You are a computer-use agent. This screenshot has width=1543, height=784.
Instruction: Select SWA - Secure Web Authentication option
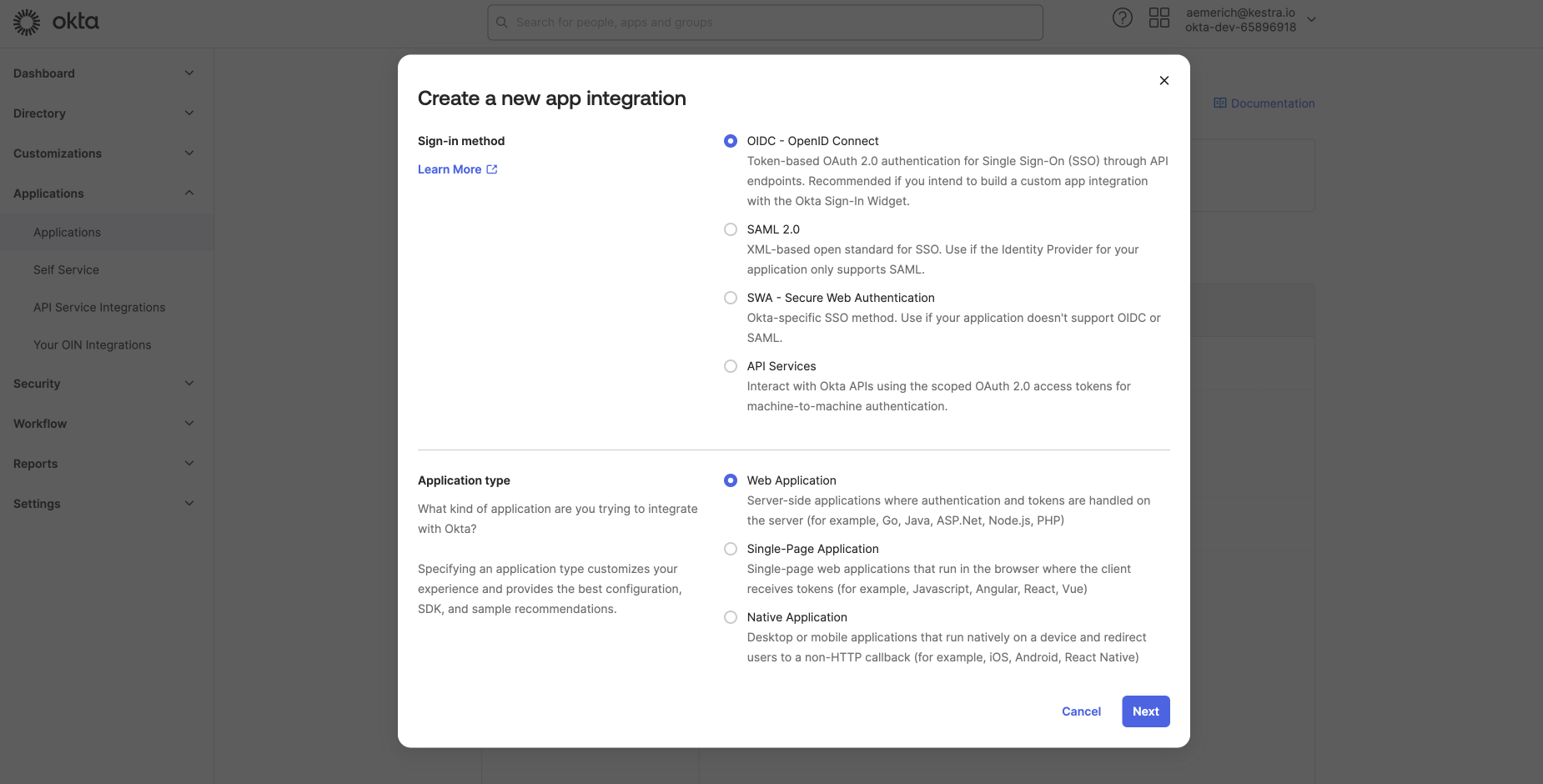coord(731,298)
